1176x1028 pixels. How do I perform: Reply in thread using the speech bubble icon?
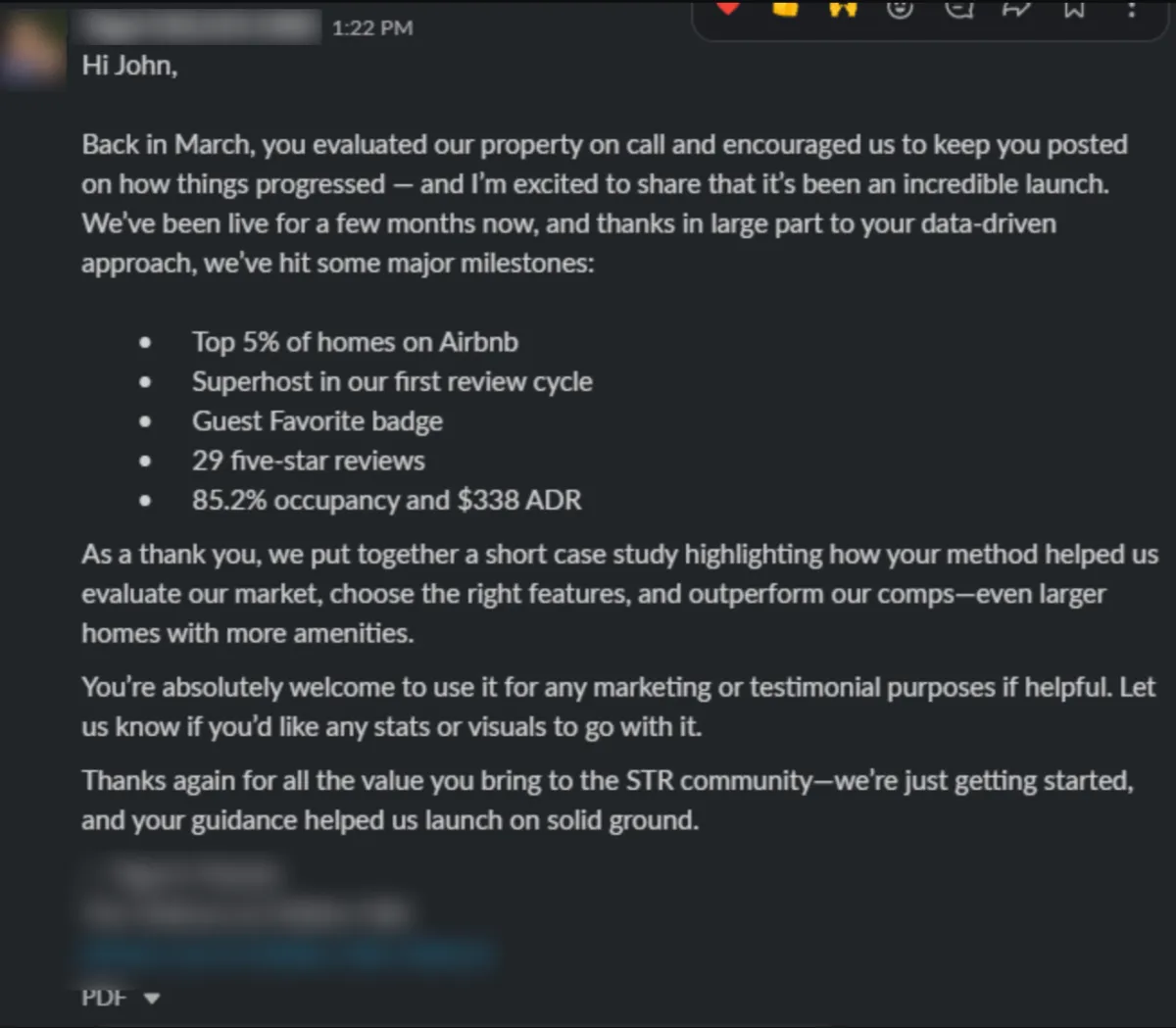point(957,8)
